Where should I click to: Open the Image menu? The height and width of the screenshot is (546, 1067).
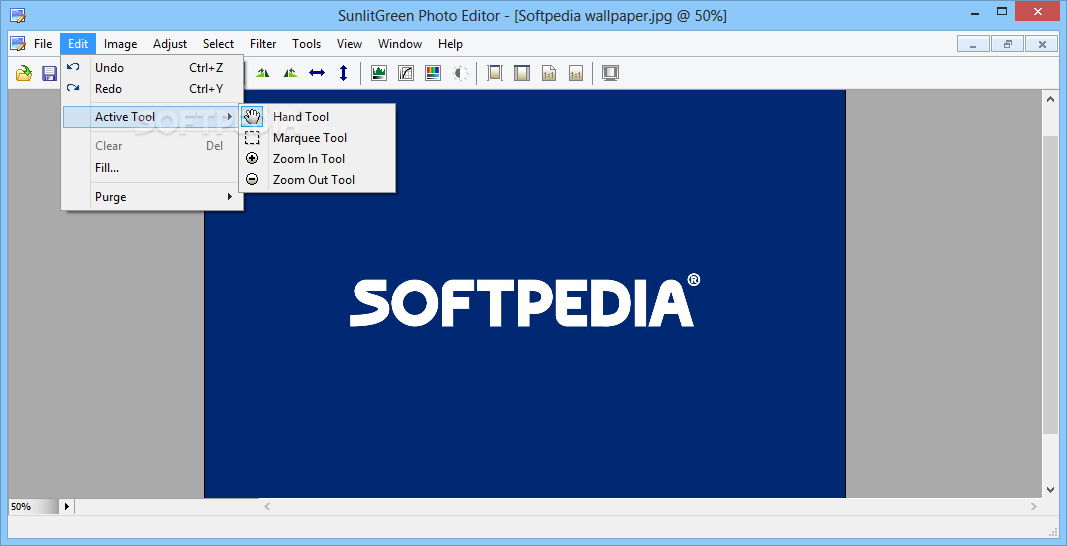[120, 44]
